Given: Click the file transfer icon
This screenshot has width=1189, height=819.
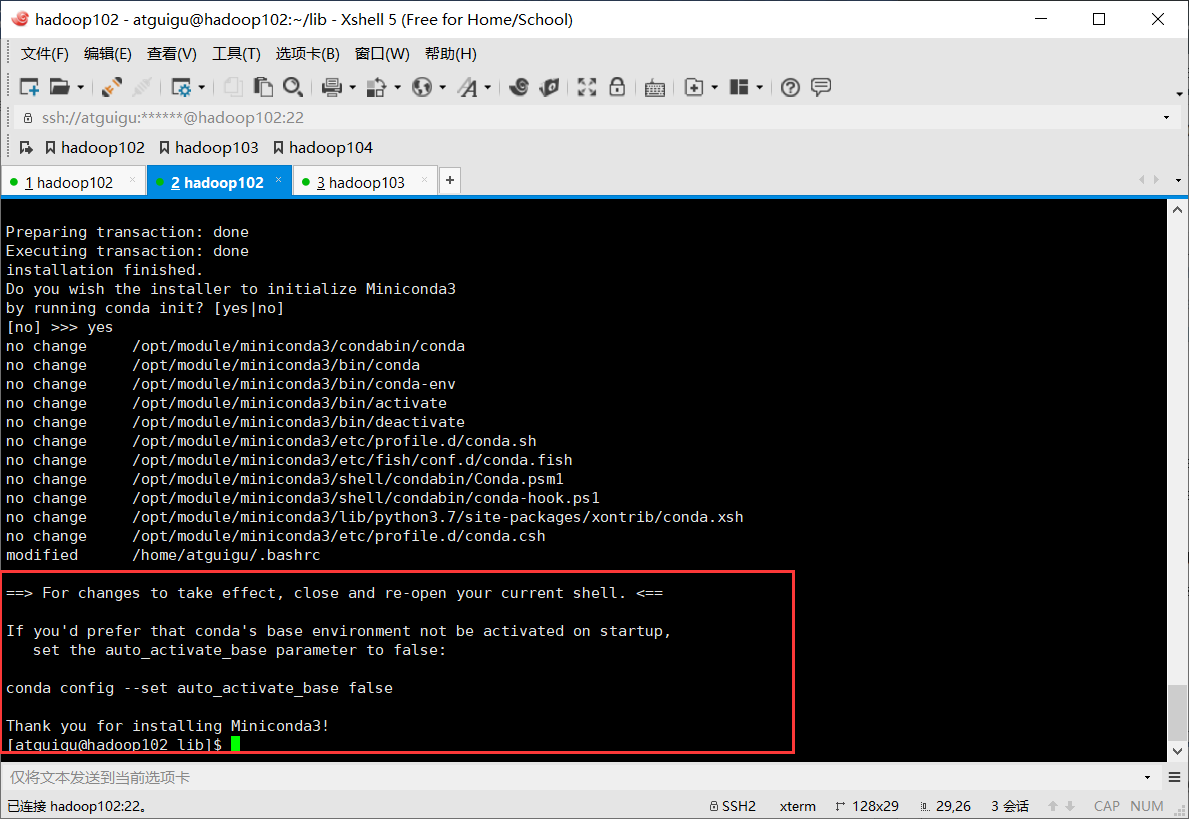Looking at the screenshot, I should pyautogui.click(x=376, y=87).
